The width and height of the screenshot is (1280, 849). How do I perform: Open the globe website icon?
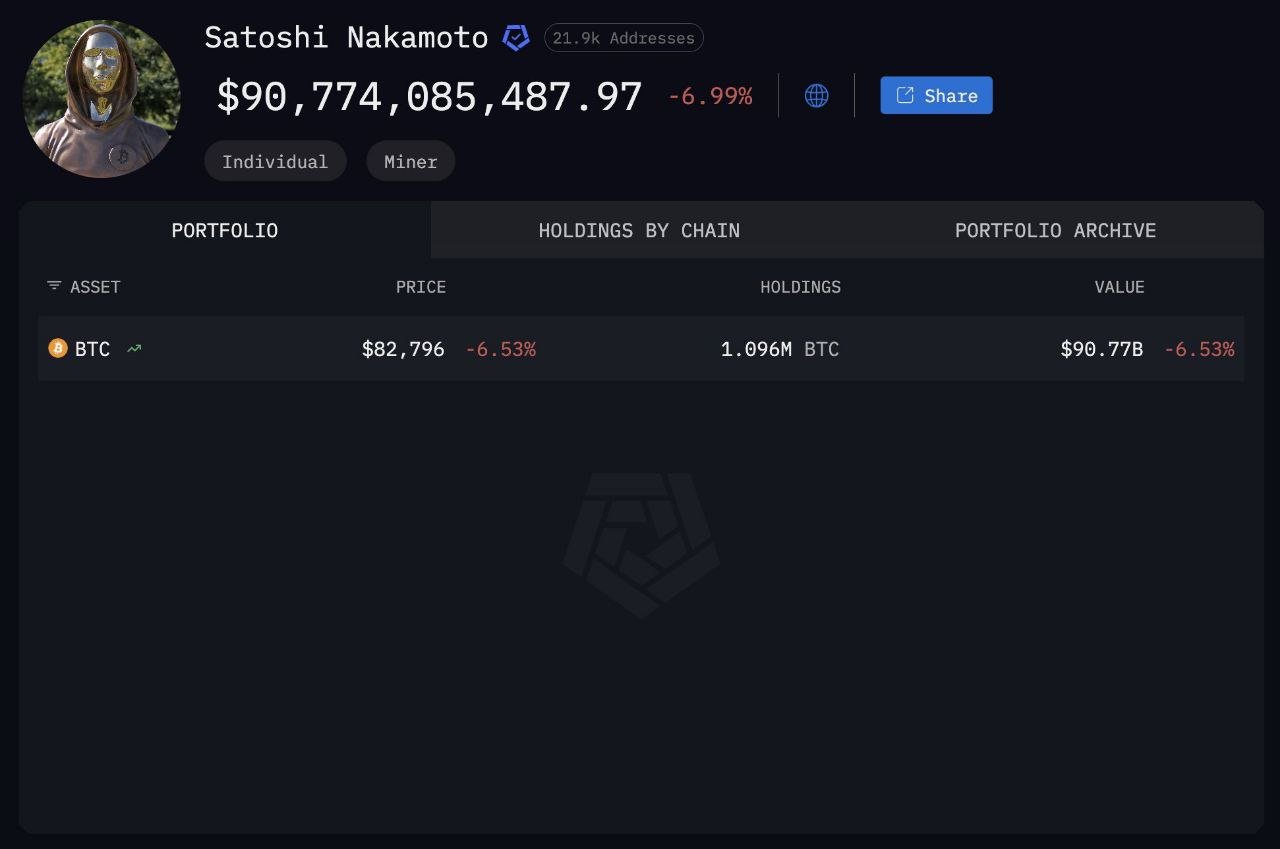tap(816, 95)
